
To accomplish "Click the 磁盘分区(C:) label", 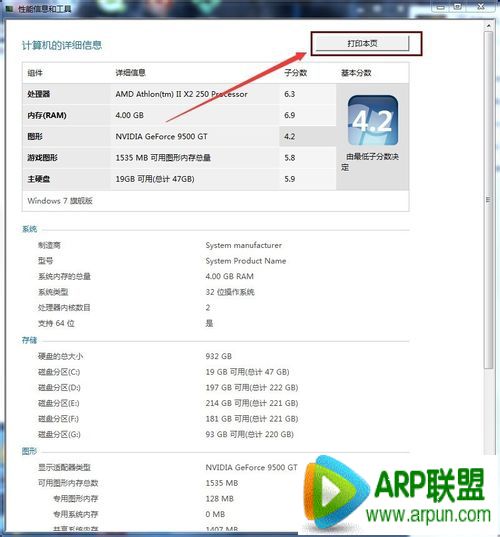I will click(59, 372).
